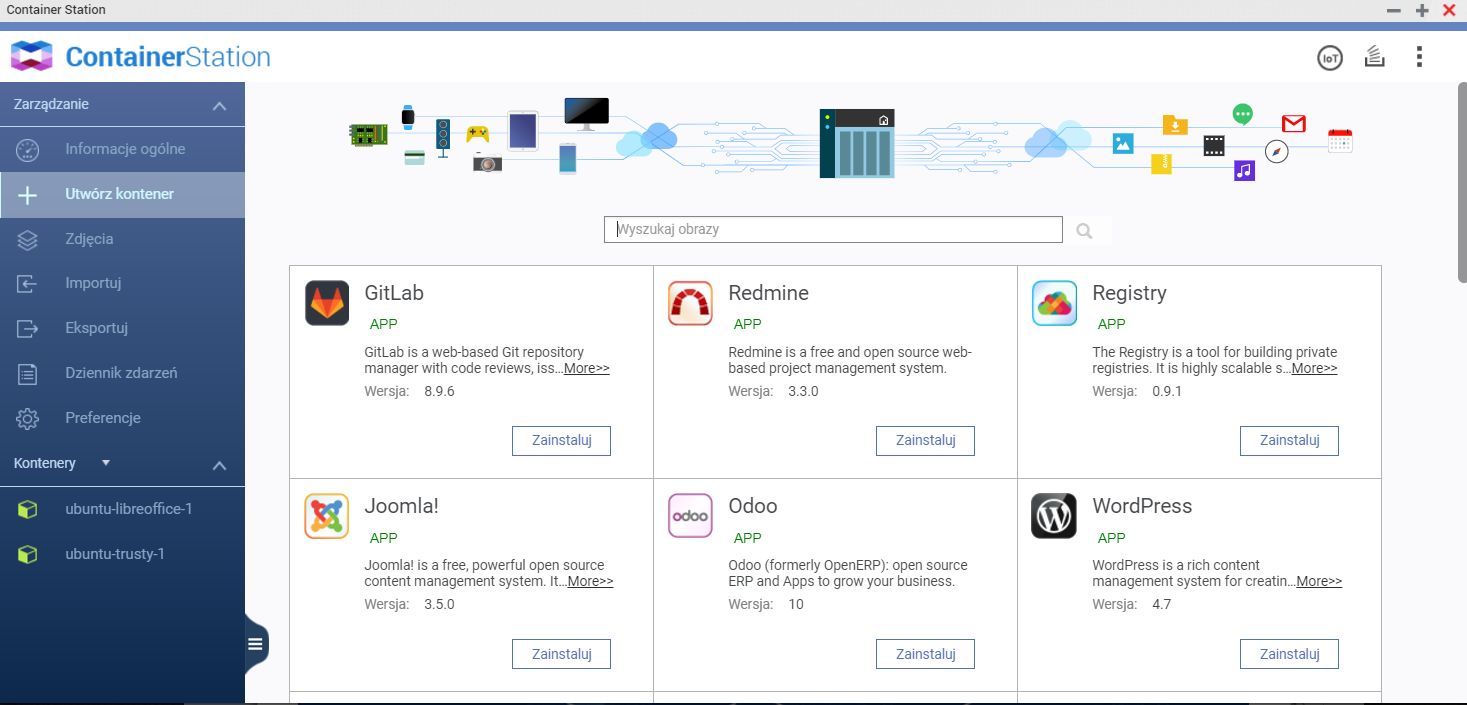
Task: Click the GitLab app icon
Action: click(x=327, y=303)
